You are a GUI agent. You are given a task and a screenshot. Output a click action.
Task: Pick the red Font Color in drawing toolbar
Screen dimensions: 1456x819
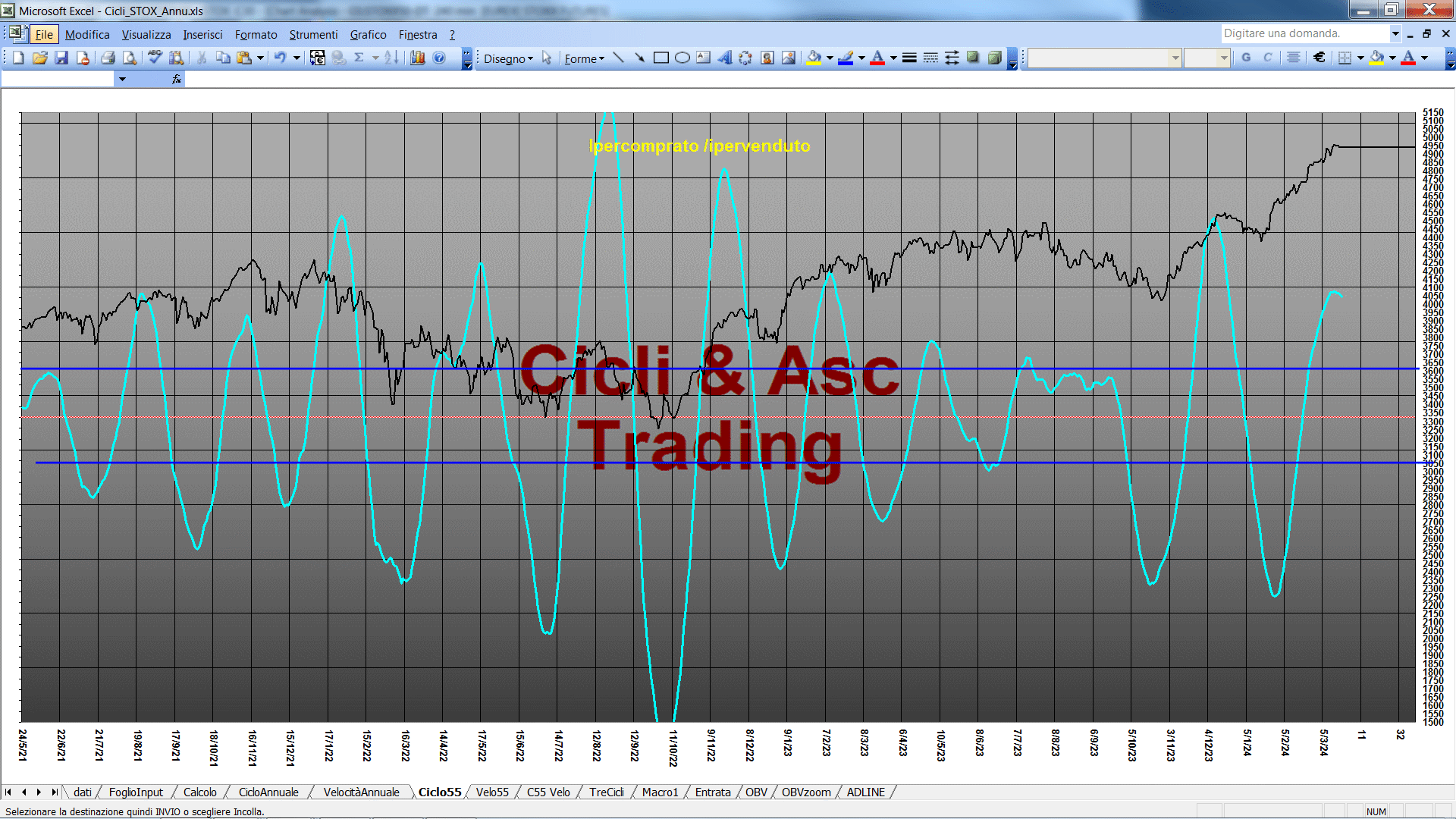pos(877,58)
